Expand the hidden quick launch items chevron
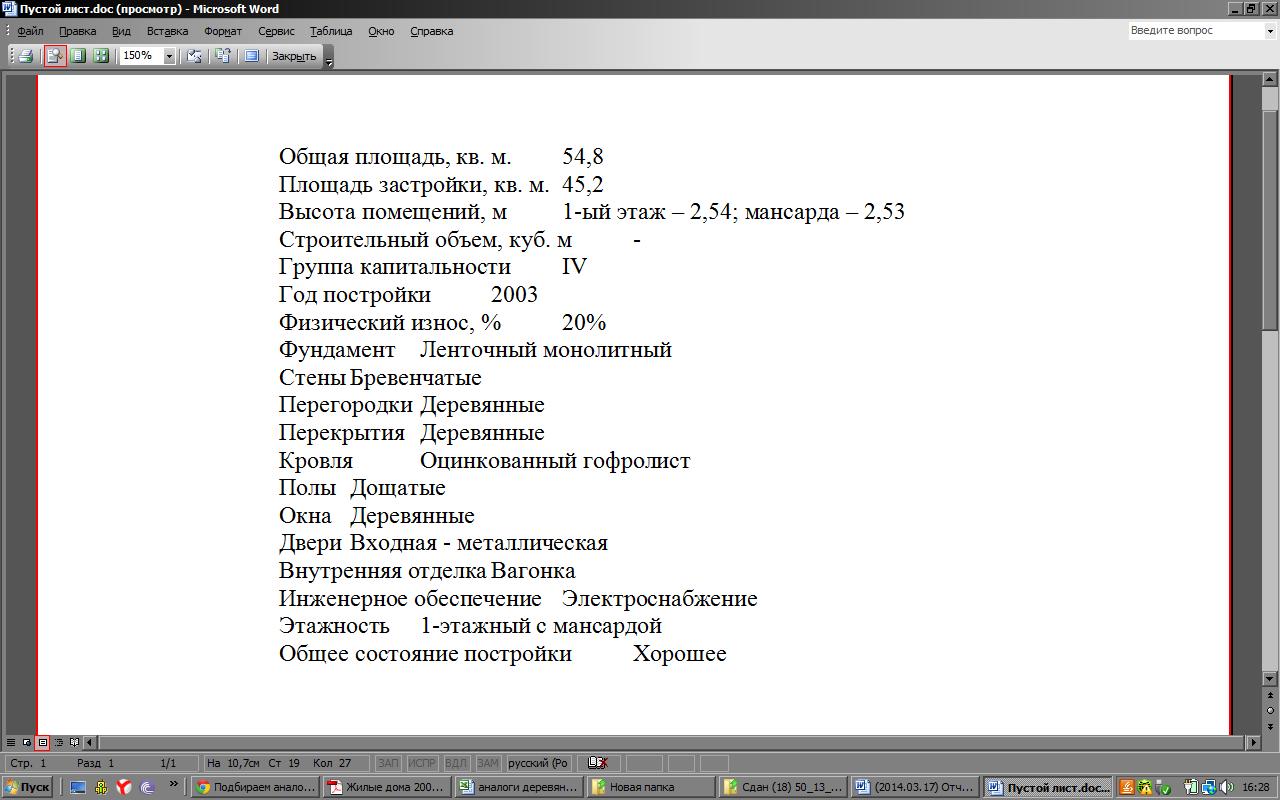 pos(174,784)
